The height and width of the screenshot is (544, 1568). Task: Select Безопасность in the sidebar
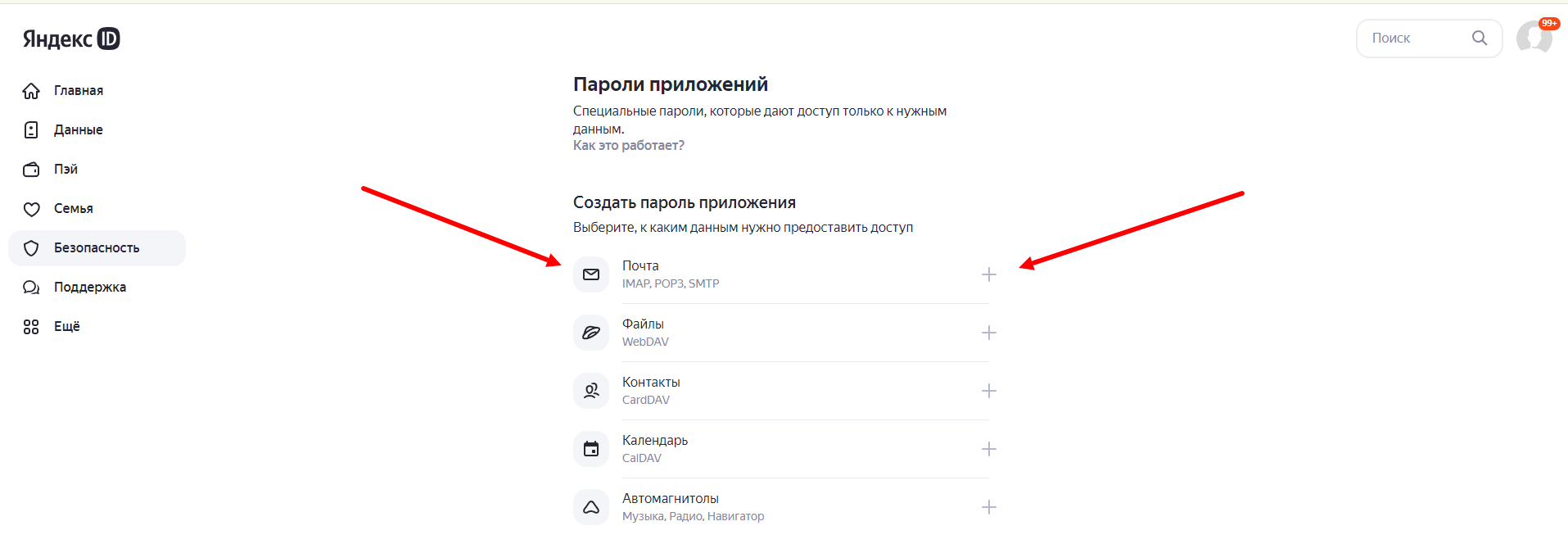click(97, 248)
